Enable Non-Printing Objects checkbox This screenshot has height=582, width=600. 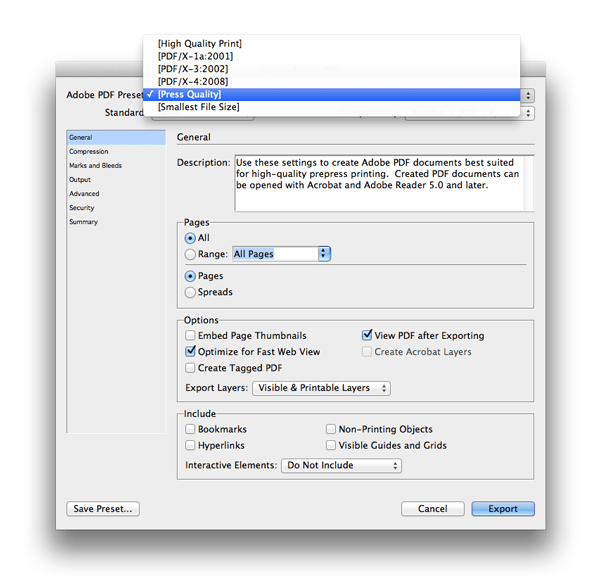pos(331,429)
